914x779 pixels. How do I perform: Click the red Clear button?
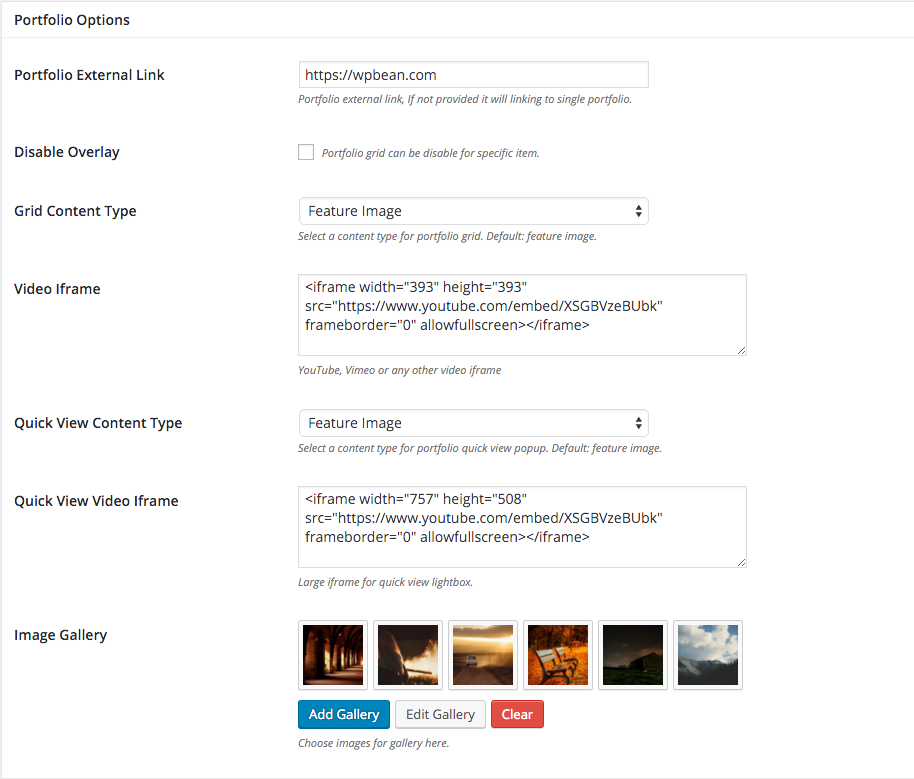point(517,714)
